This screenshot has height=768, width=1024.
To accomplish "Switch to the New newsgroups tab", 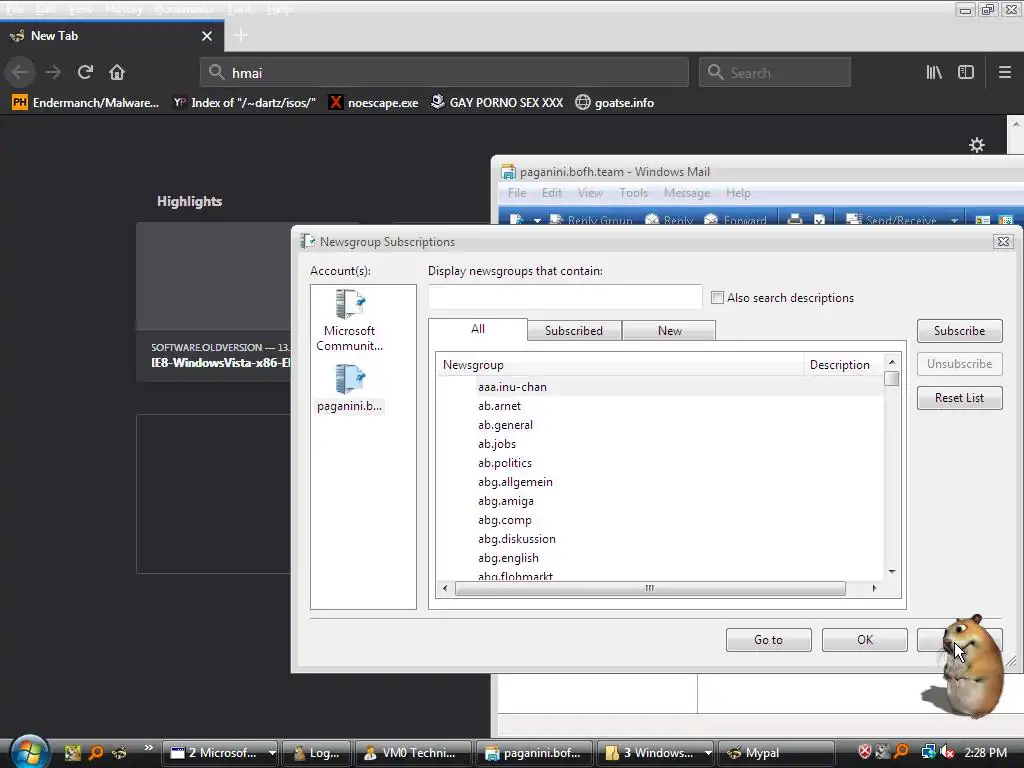I will pos(669,330).
